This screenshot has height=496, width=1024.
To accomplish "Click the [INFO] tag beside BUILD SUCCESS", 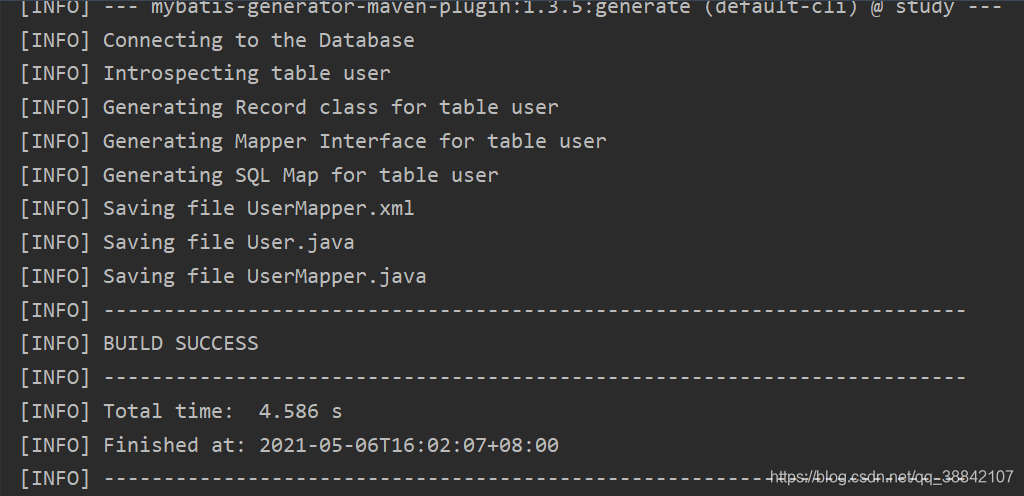I will [55, 344].
